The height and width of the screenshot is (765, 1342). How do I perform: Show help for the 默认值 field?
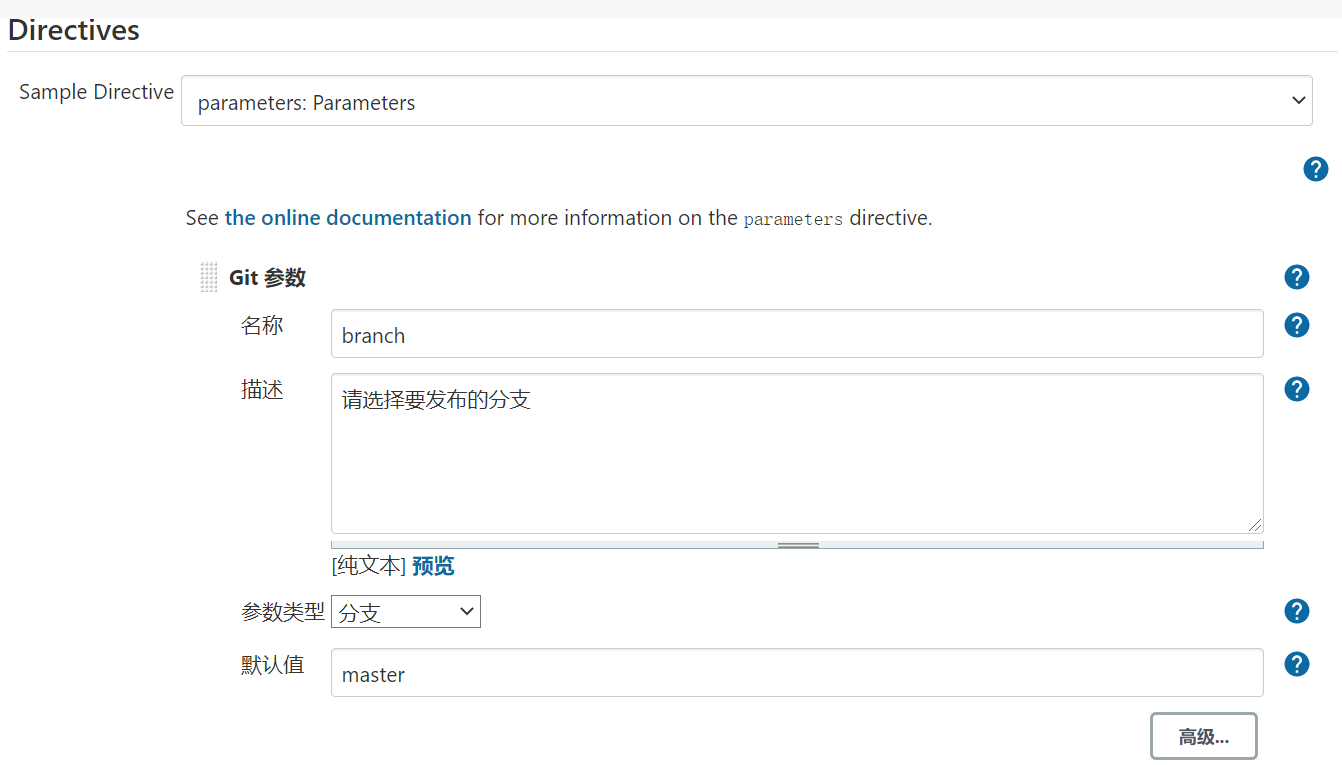click(1297, 664)
